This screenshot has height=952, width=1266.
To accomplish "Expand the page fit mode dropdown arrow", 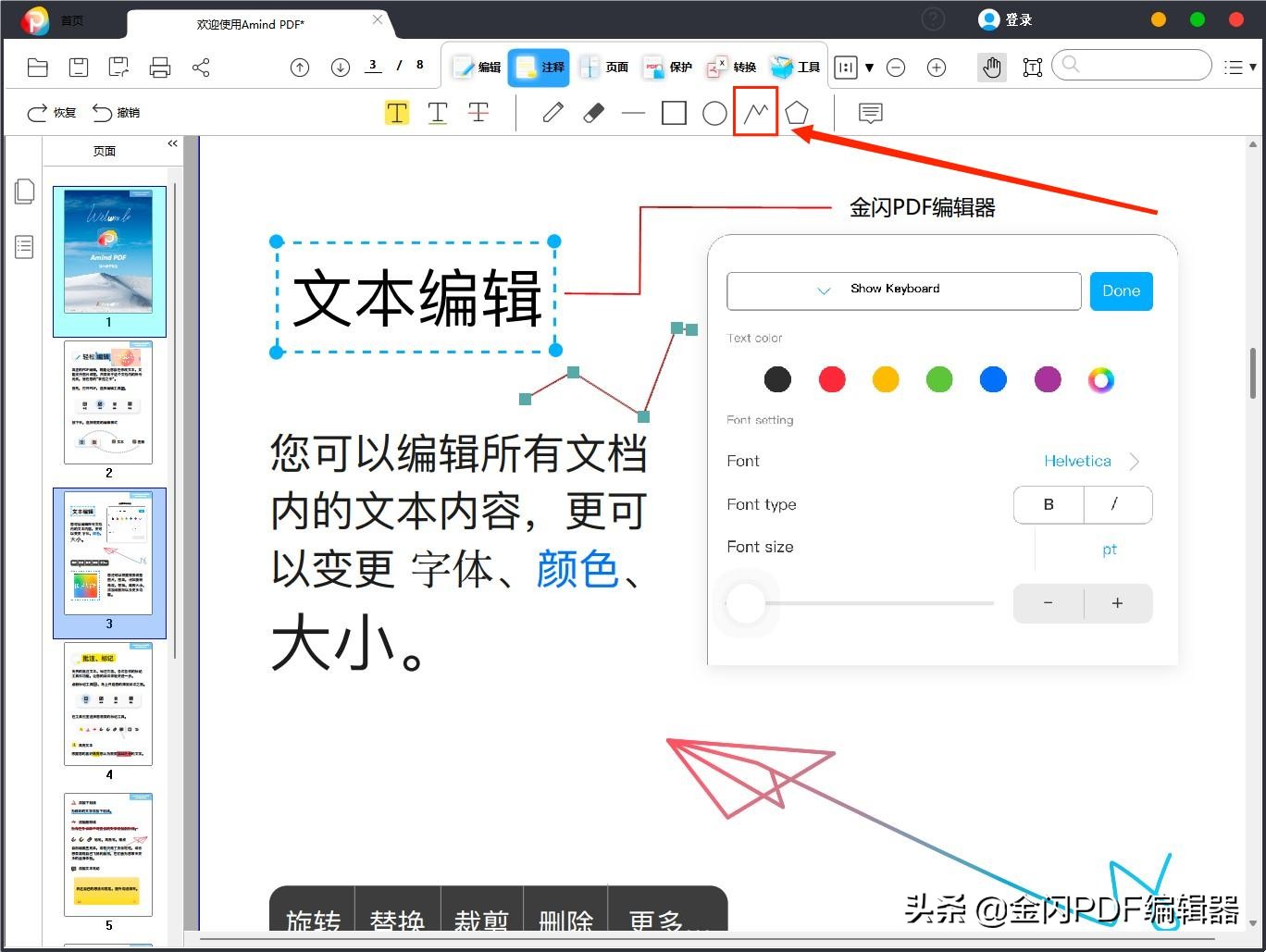I will click(x=869, y=68).
